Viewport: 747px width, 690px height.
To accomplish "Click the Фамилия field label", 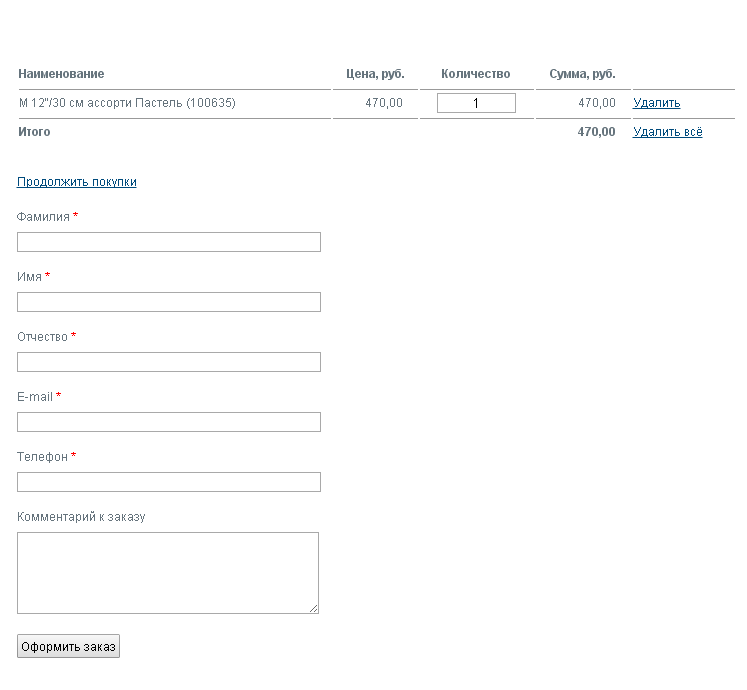I will tap(43, 217).
